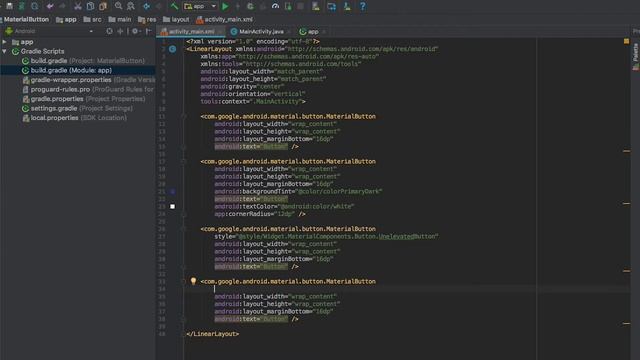Select build.gradle (Module: app)
The width and height of the screenshot is (640, 360).
pyautogui.click(x=67, y=70)
